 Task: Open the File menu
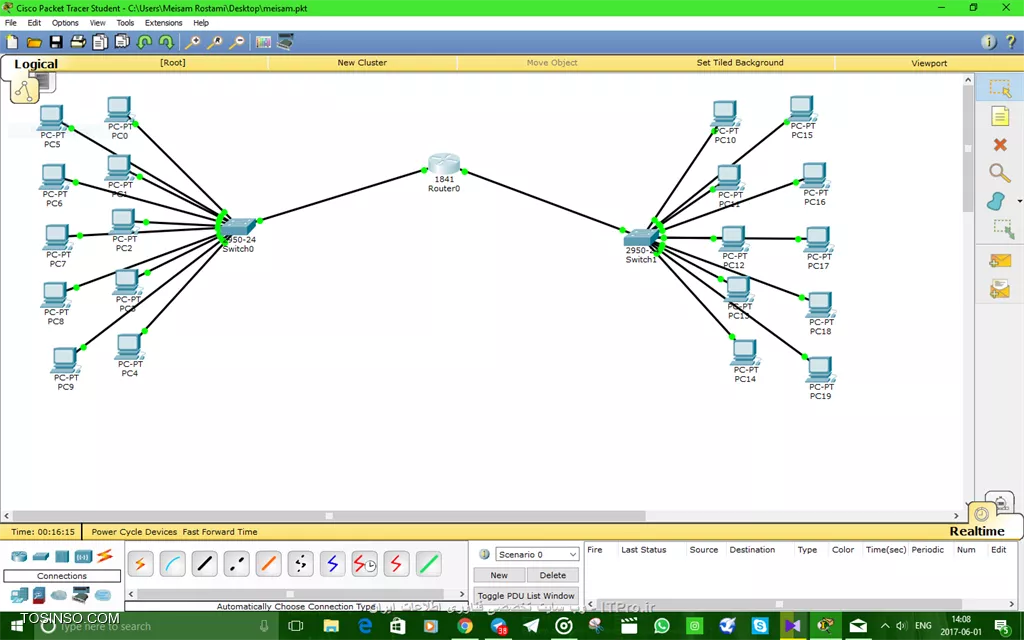(x=11, y=23)
